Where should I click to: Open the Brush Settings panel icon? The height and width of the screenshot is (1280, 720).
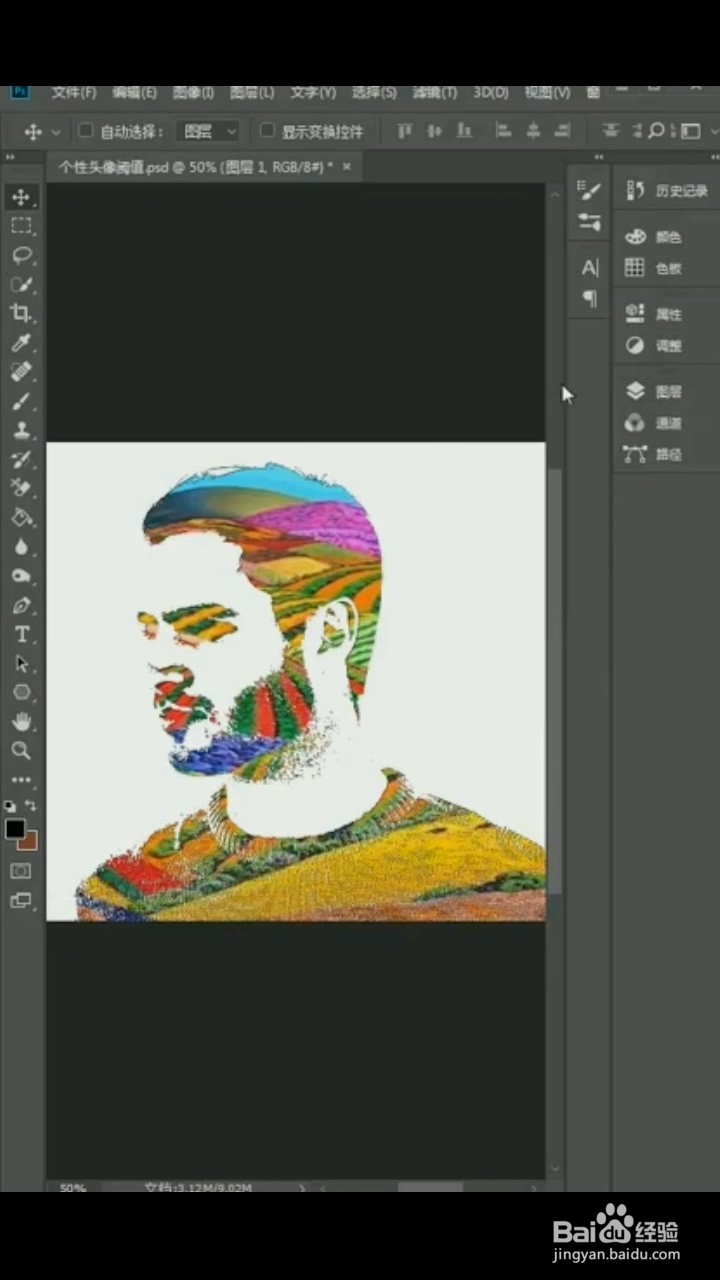tap(590, 191)
